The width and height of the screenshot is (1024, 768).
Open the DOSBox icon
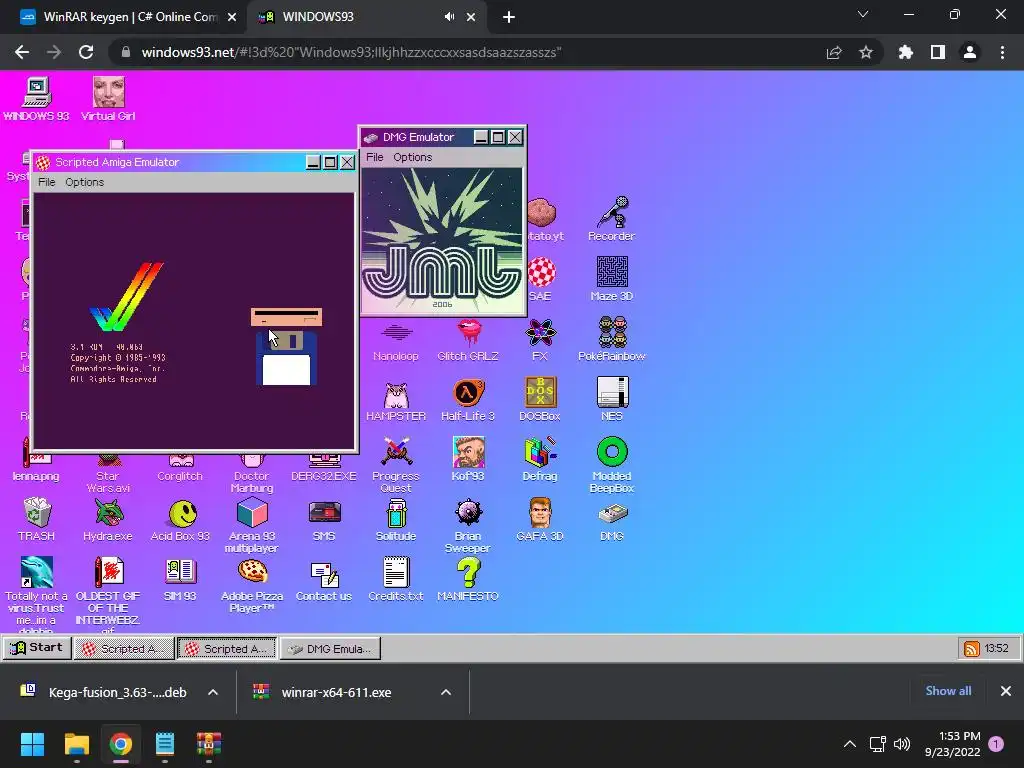click(540, 398)
